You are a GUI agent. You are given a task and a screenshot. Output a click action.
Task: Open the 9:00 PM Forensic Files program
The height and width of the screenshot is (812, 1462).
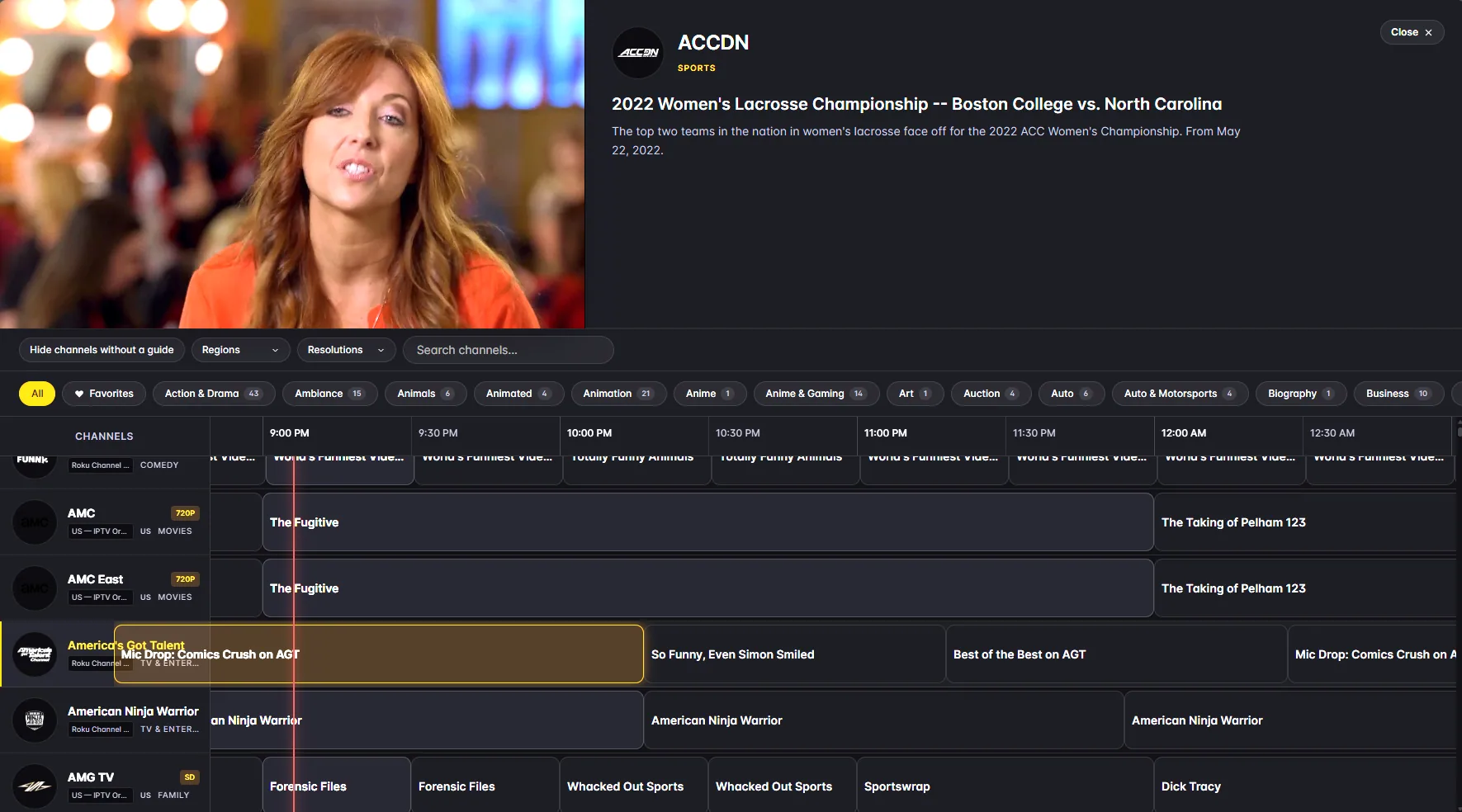click(x=336, y=786)
